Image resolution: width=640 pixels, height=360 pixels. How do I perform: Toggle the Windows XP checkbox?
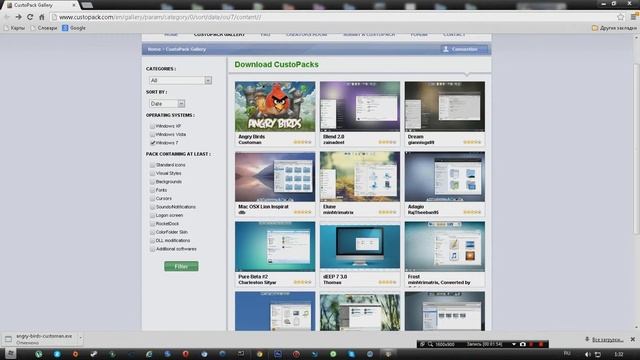153,126
